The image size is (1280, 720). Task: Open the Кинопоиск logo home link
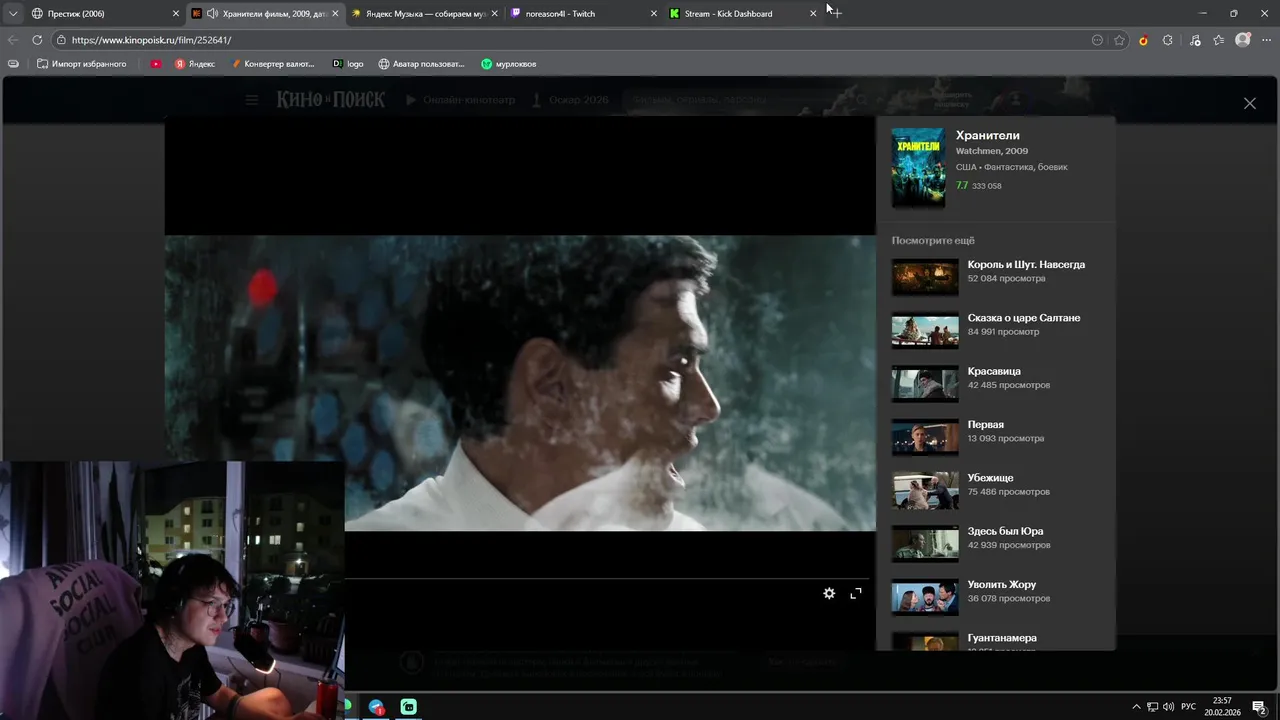[331, 100]
